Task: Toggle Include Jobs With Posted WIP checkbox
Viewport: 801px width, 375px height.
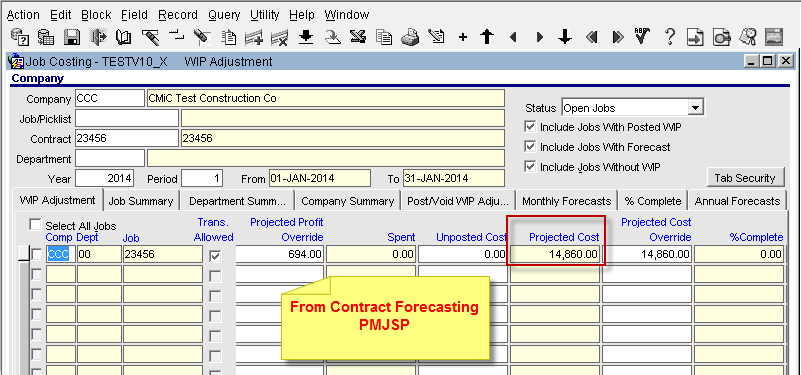Action: pyautogui.click(x=530, y=127)
